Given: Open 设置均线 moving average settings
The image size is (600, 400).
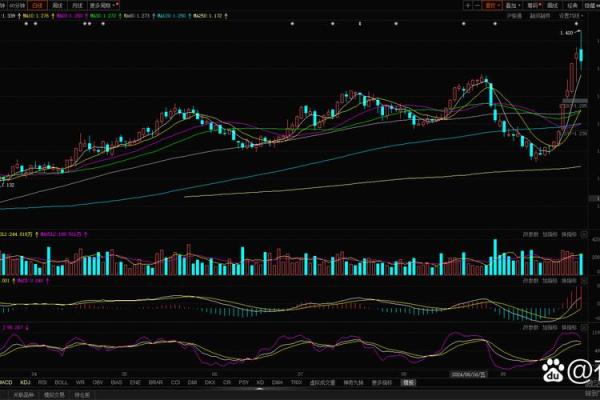Looking at the screenshot, I should click(x=571, y=16).
